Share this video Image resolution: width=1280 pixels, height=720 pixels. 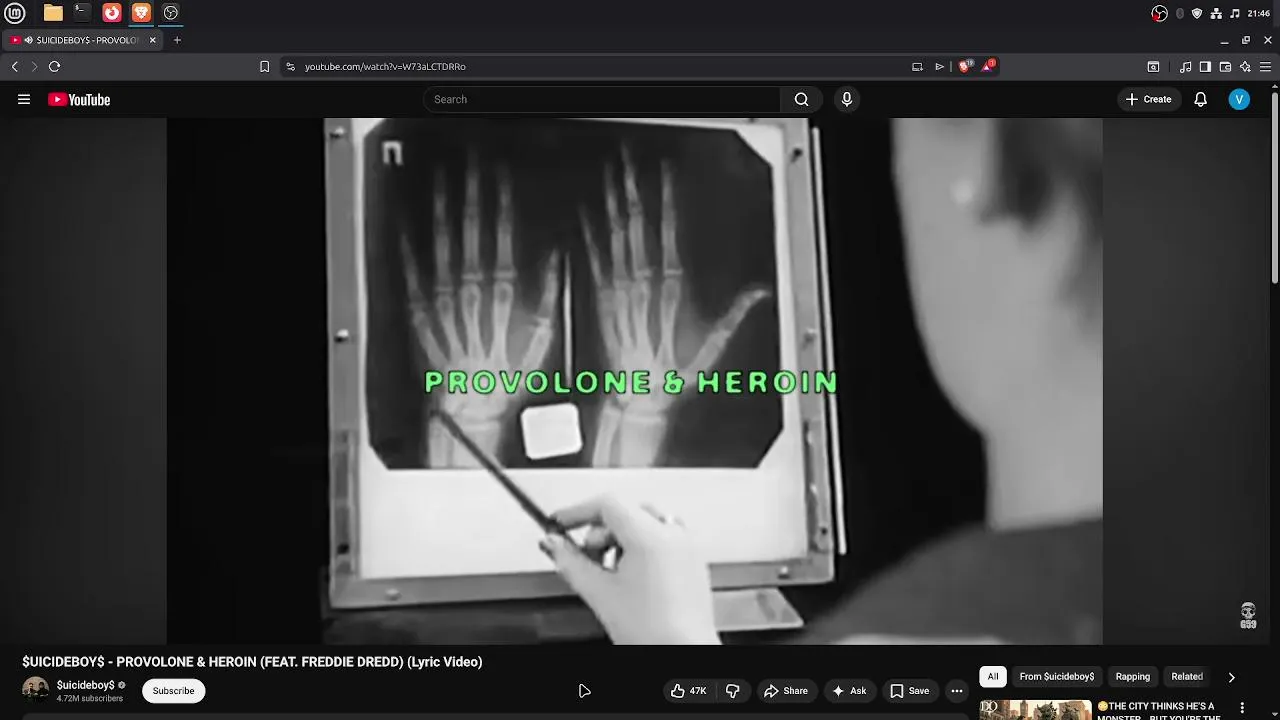(786, 691)
